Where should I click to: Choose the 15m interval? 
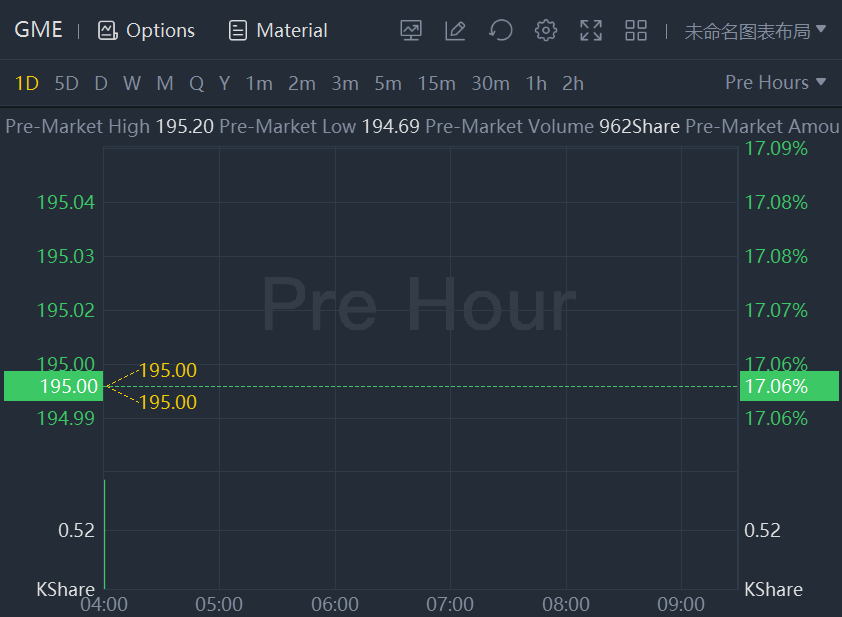[x=436, y=84]
